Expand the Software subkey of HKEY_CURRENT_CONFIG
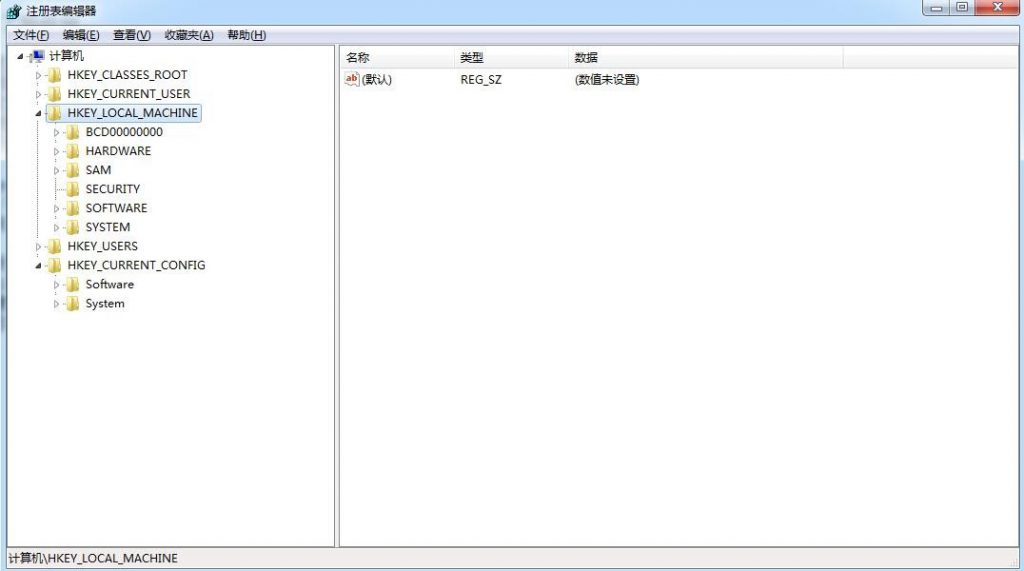 56,285
